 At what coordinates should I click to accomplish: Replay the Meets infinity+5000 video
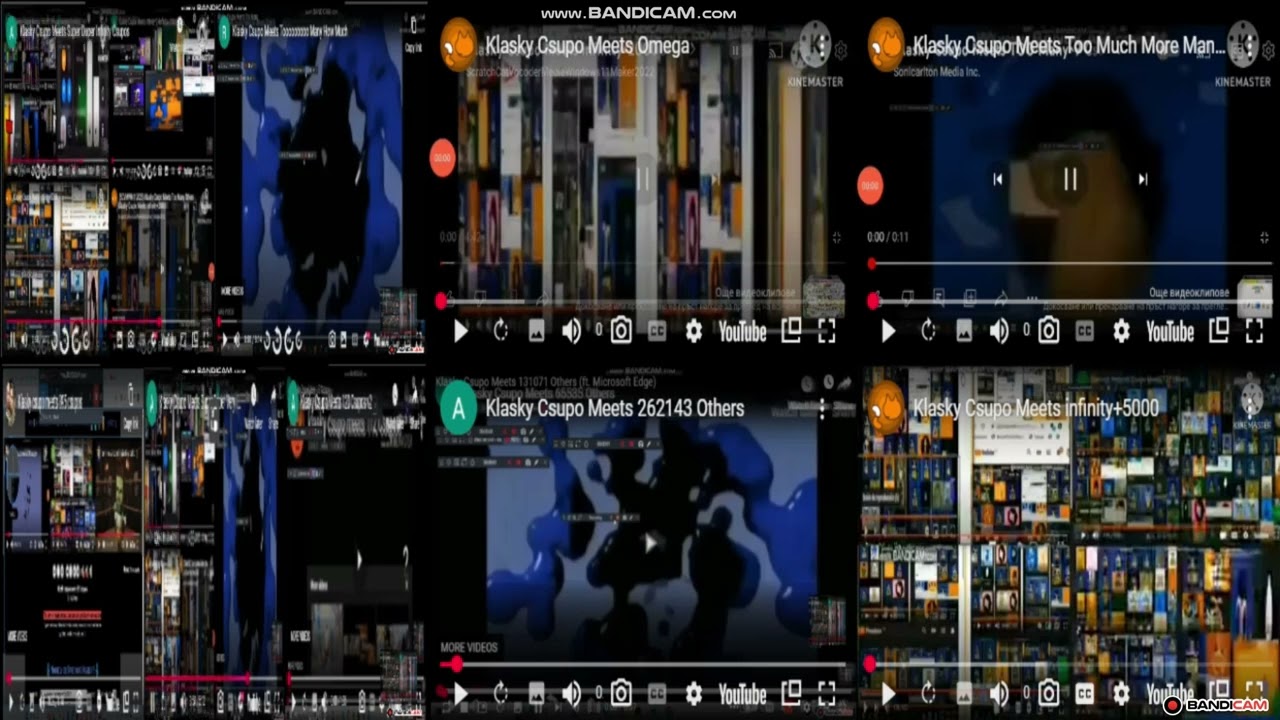click(x=928, y=694)
